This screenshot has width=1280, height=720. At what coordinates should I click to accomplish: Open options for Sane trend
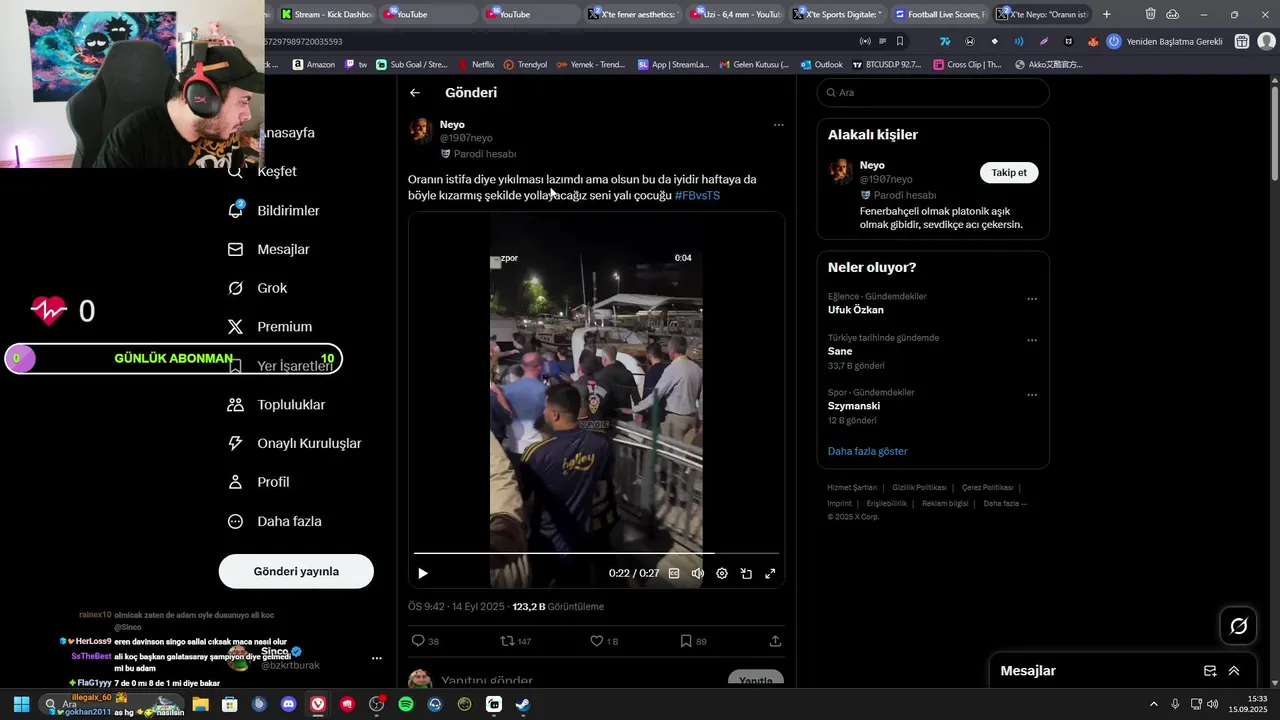coord(1032,340)
